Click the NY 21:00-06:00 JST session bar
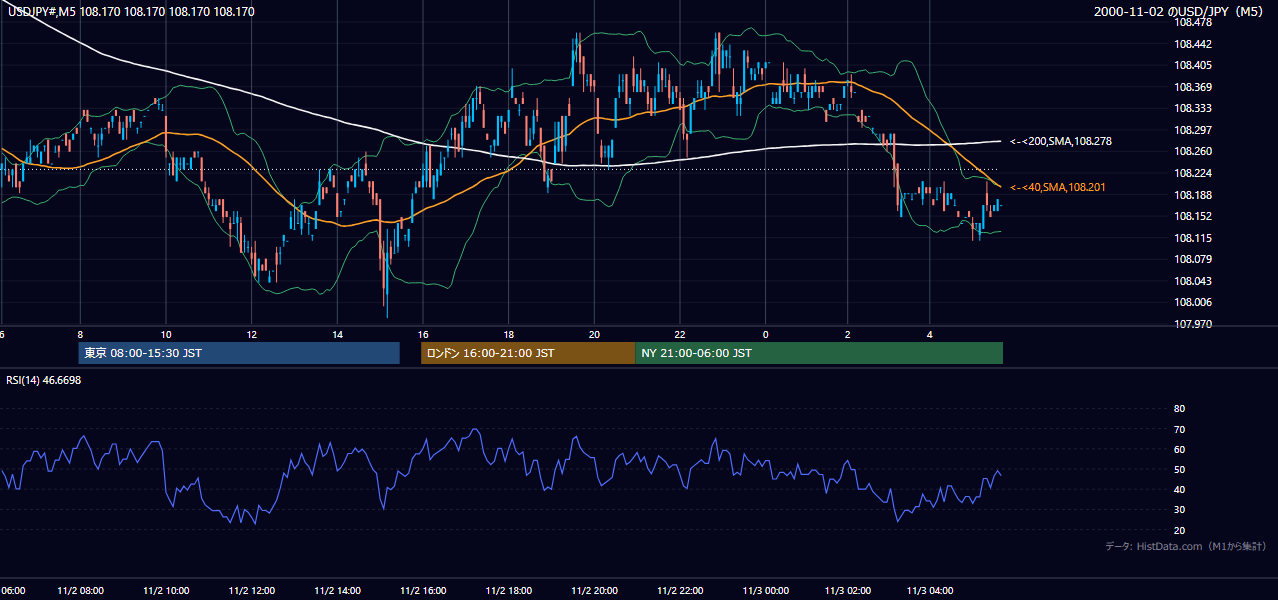This screenshot has width=1278, height=600. 819,353
